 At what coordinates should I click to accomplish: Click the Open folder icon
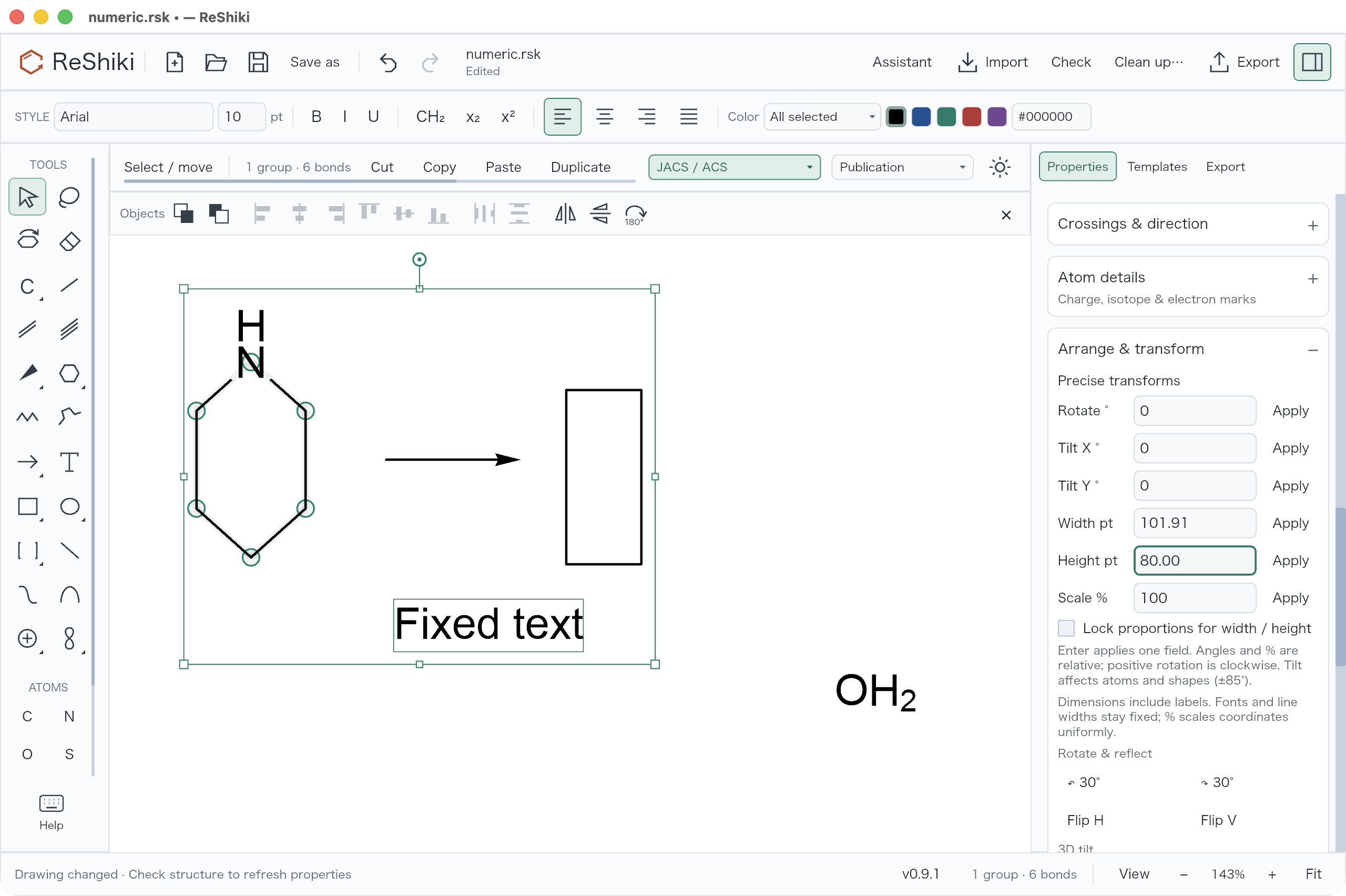[x=216, y=62]
